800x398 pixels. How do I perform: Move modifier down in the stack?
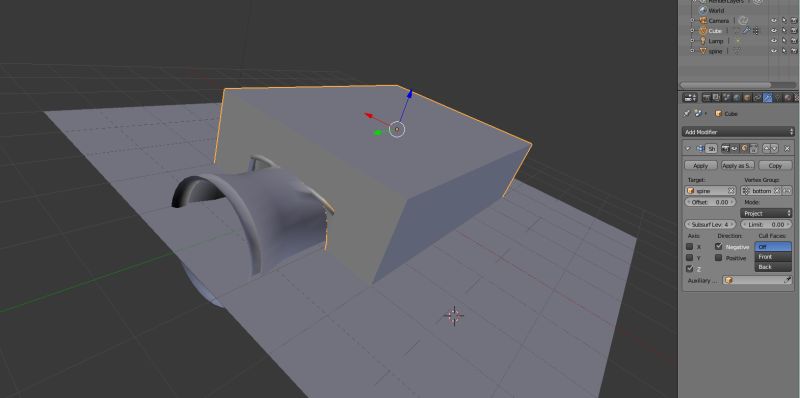(774, 148)
